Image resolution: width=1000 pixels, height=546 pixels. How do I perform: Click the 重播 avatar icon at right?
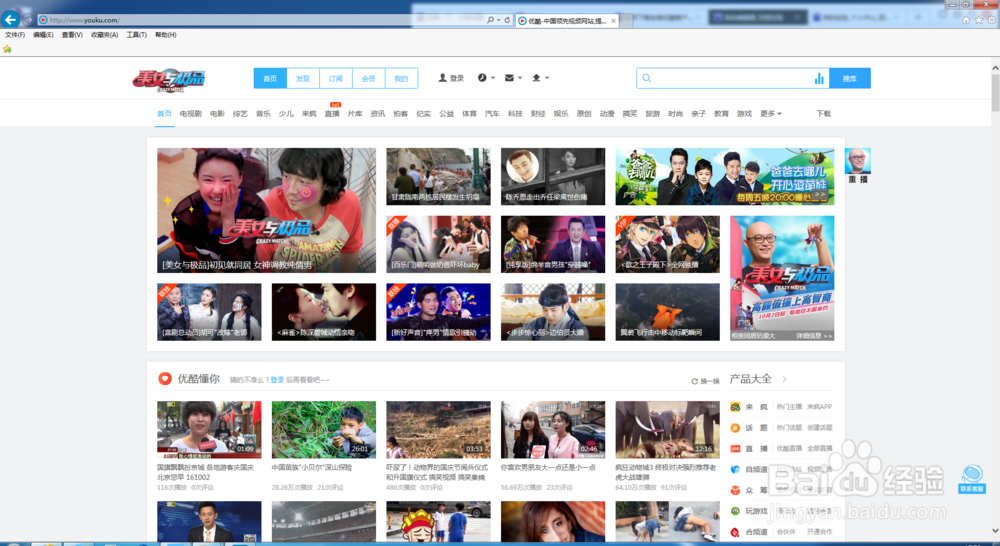(x=858, y=161)
